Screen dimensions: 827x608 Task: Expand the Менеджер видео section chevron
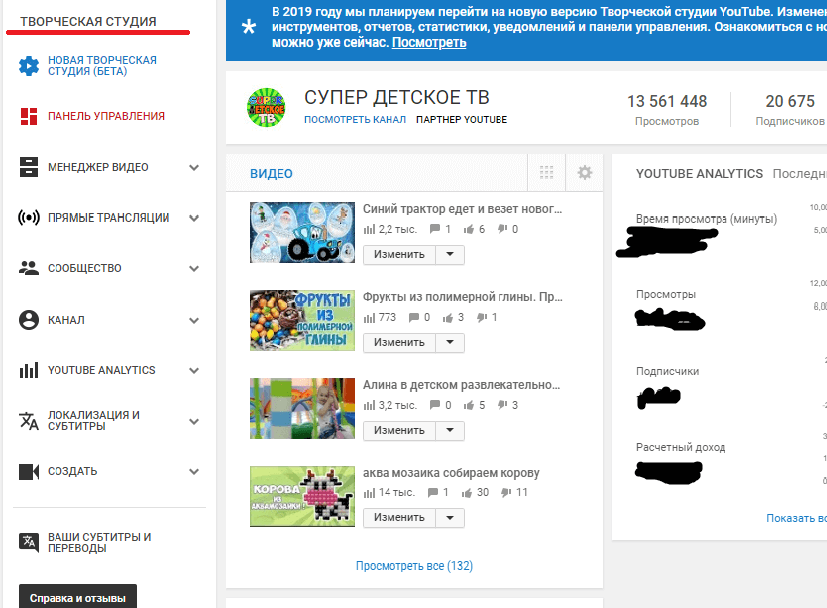(194, 168)
